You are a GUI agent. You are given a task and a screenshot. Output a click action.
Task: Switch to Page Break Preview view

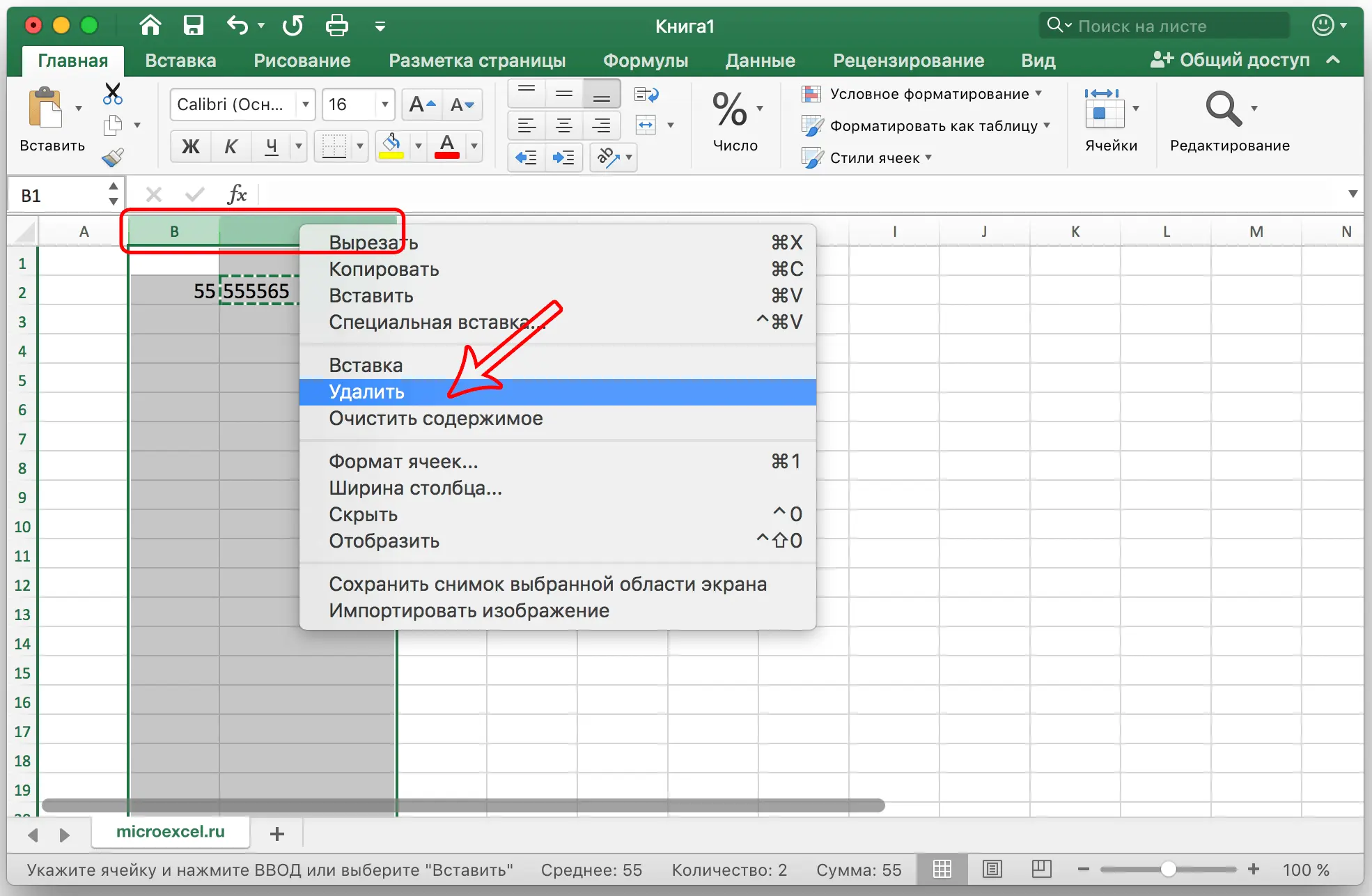[1042, 869]
